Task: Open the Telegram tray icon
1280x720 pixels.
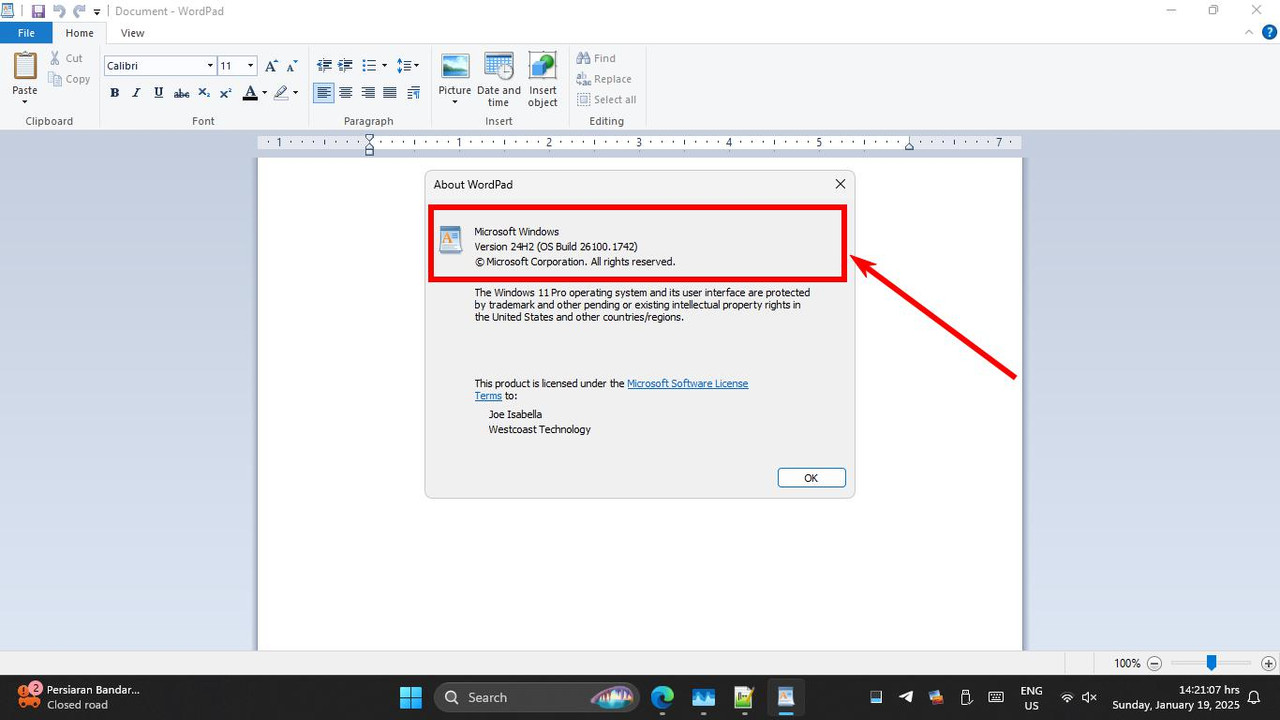Action: 906,697
